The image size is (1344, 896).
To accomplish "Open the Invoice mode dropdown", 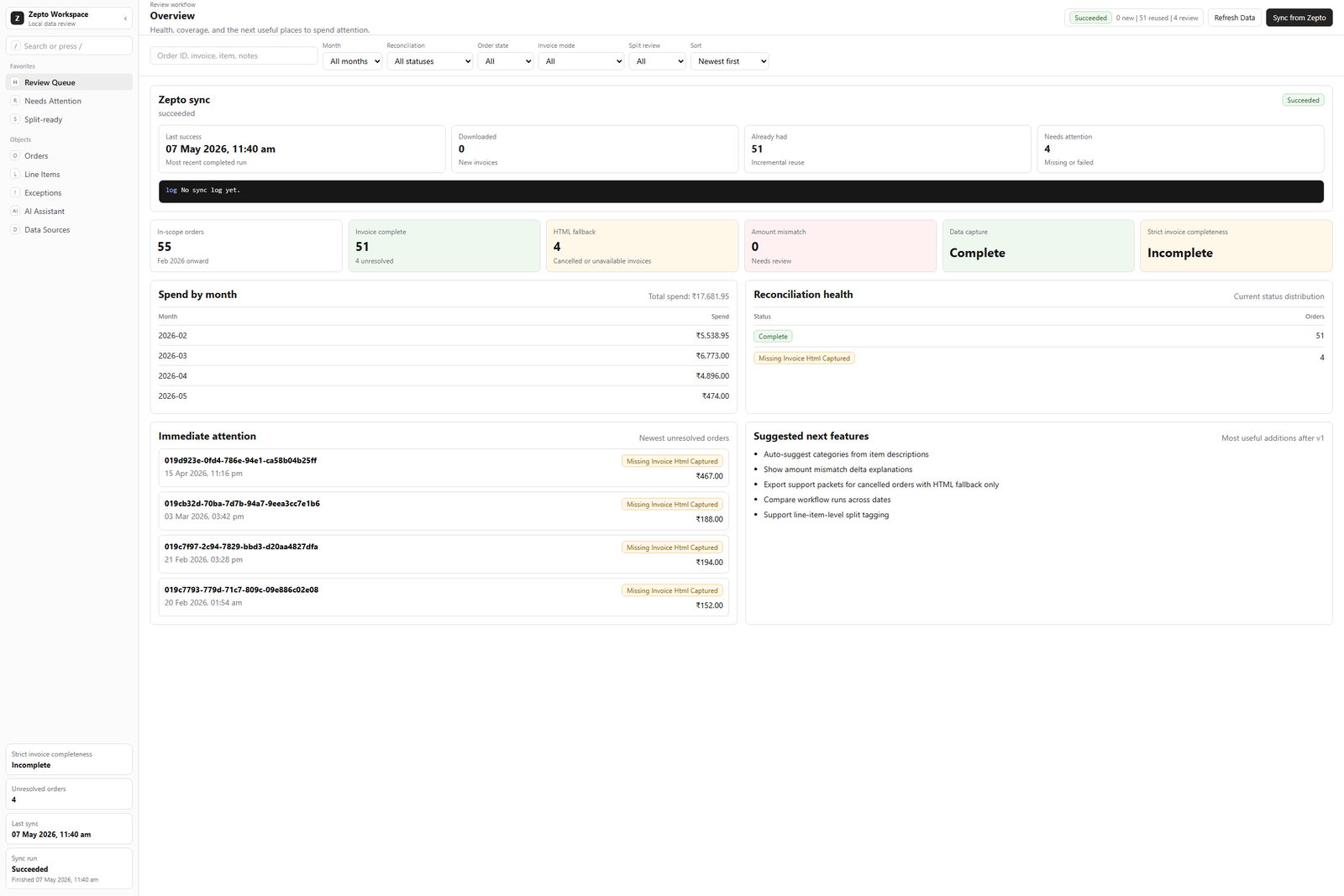I will 581,61.
